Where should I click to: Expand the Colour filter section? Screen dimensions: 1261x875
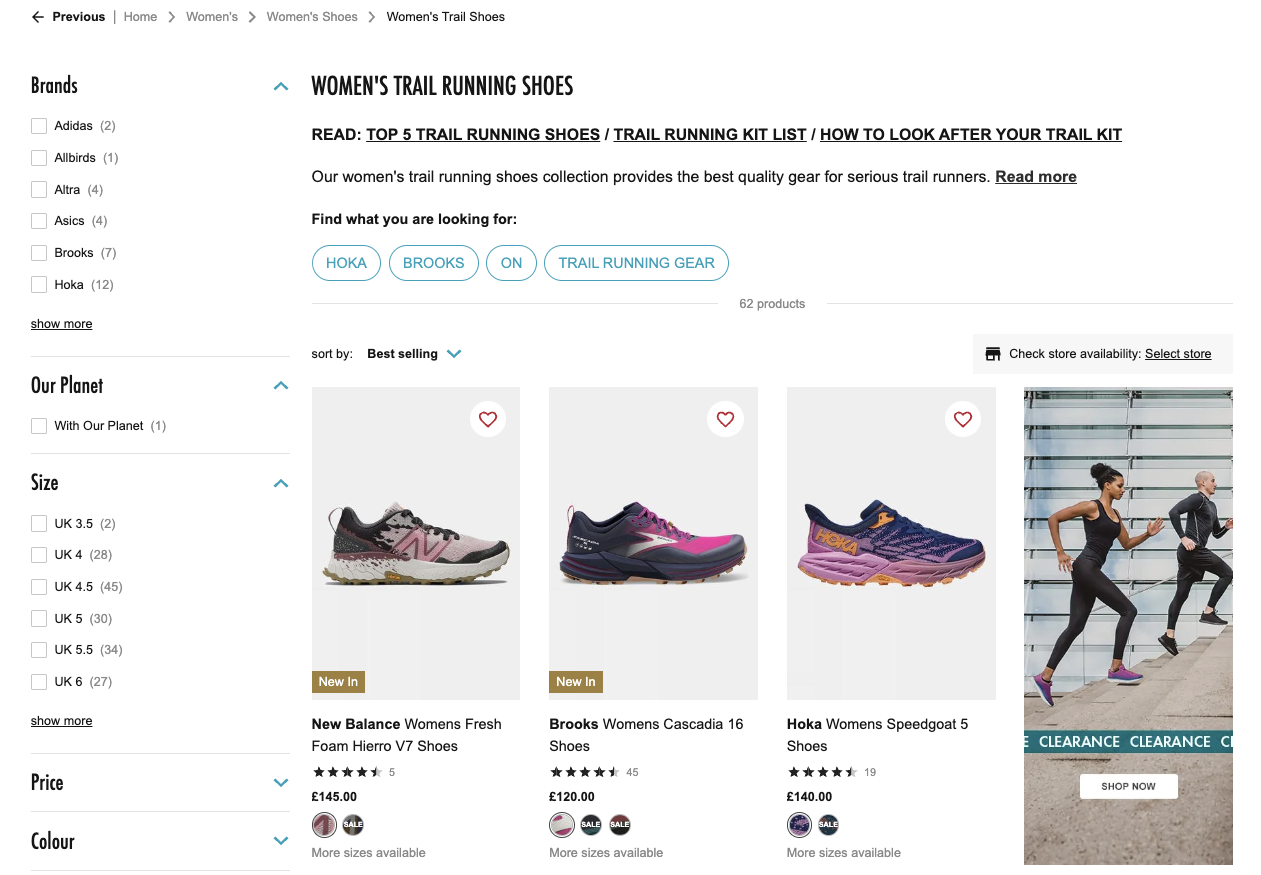pyautogui.click(x=281, y=842)
